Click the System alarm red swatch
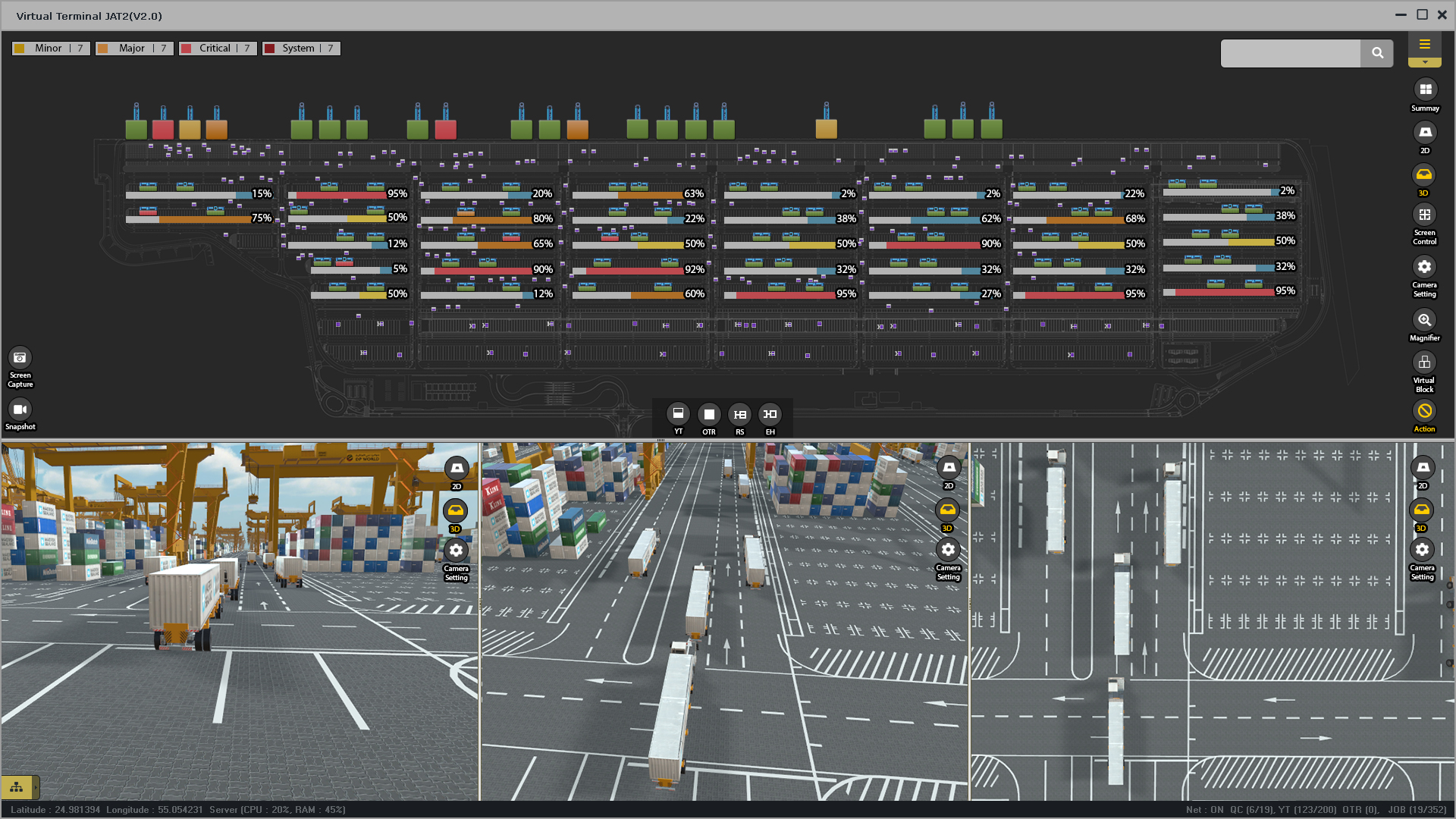1456x819 pixels. tap(269, 49)
